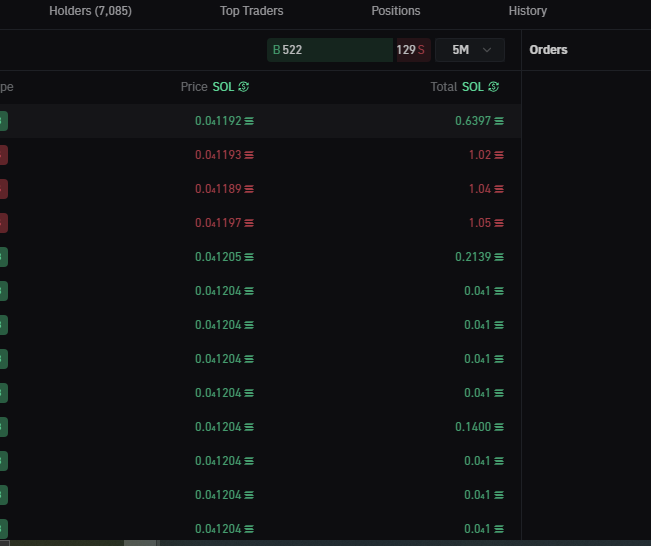Click SOL icon beside price 0.0₄1197

tap(249, 223)
